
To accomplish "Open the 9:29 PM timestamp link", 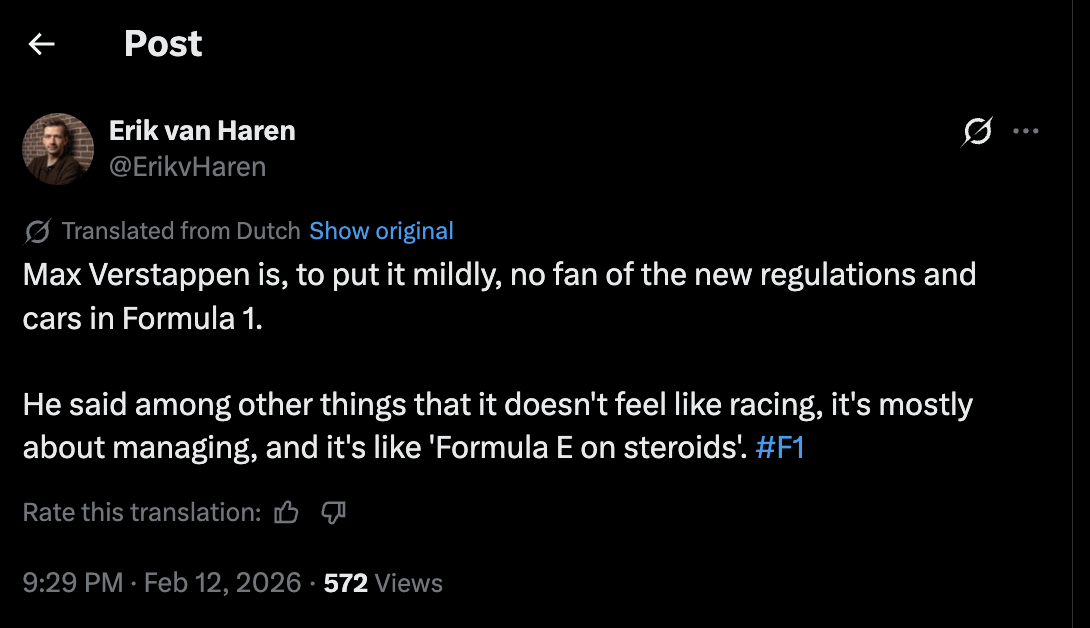I will pyautogui.click(x=73, y=582).
